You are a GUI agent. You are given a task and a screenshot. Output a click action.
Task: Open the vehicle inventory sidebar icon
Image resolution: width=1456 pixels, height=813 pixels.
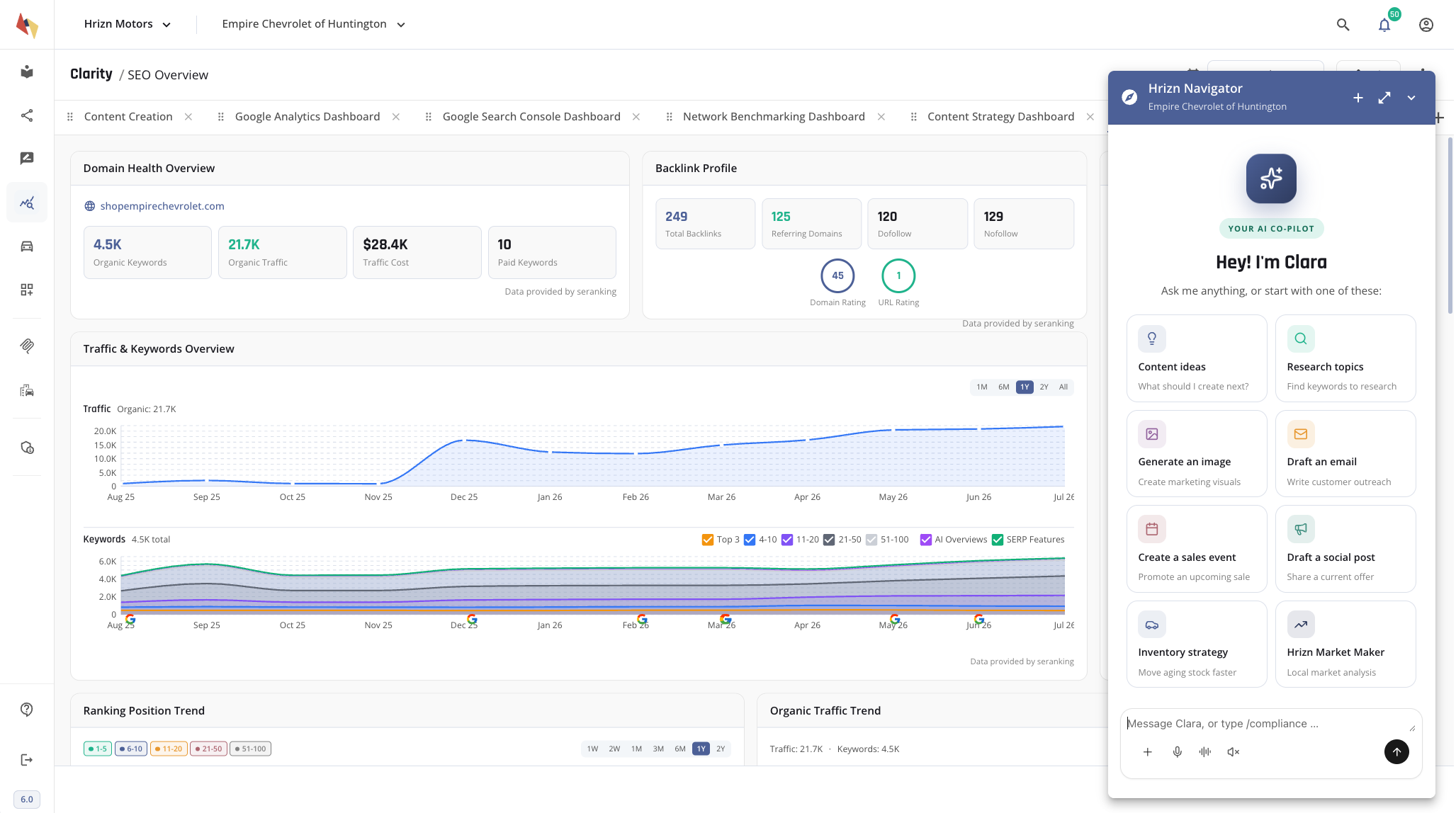pos(27,246)
